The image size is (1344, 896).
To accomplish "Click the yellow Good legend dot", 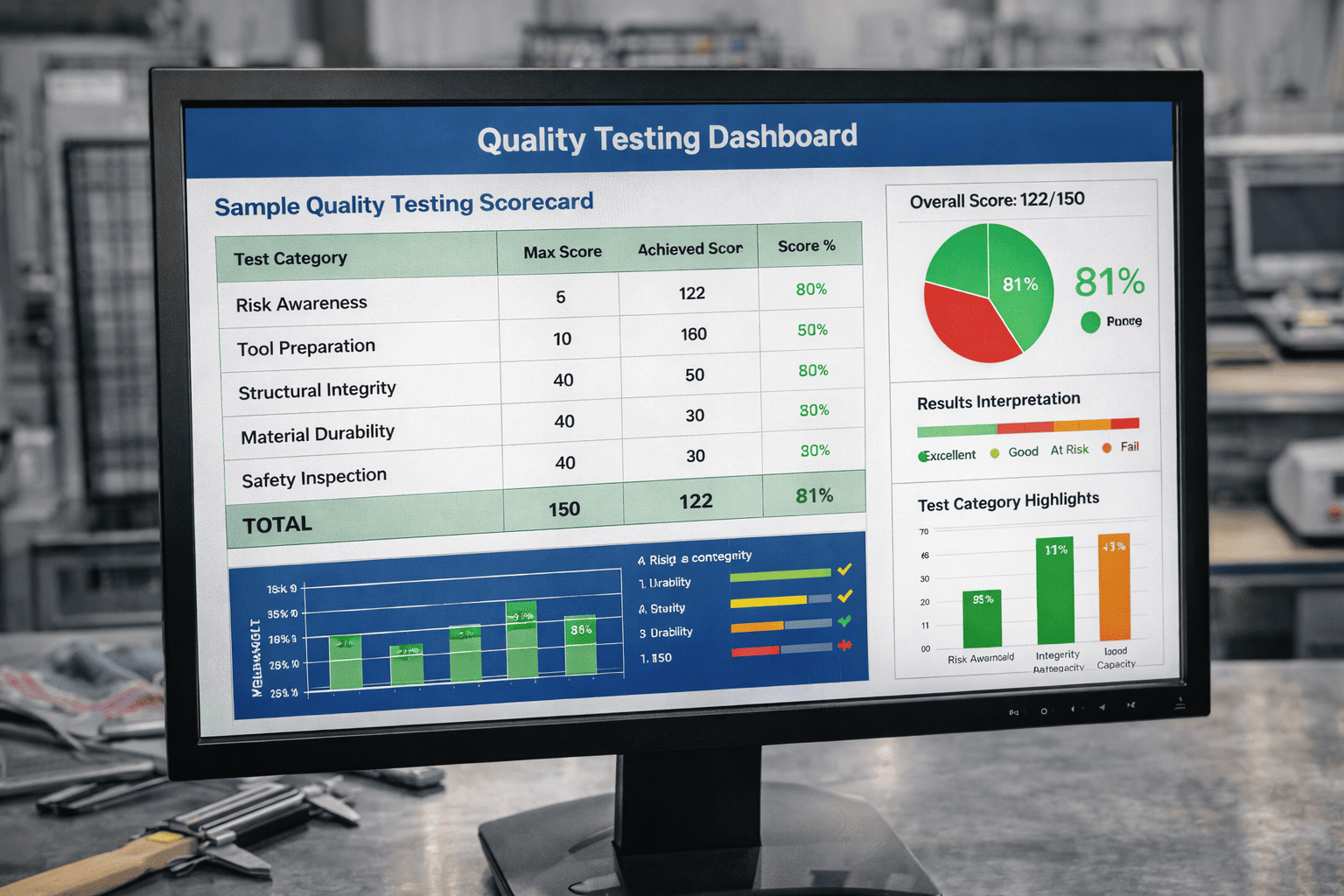I will pyautogui.click(x=995, y=452).
